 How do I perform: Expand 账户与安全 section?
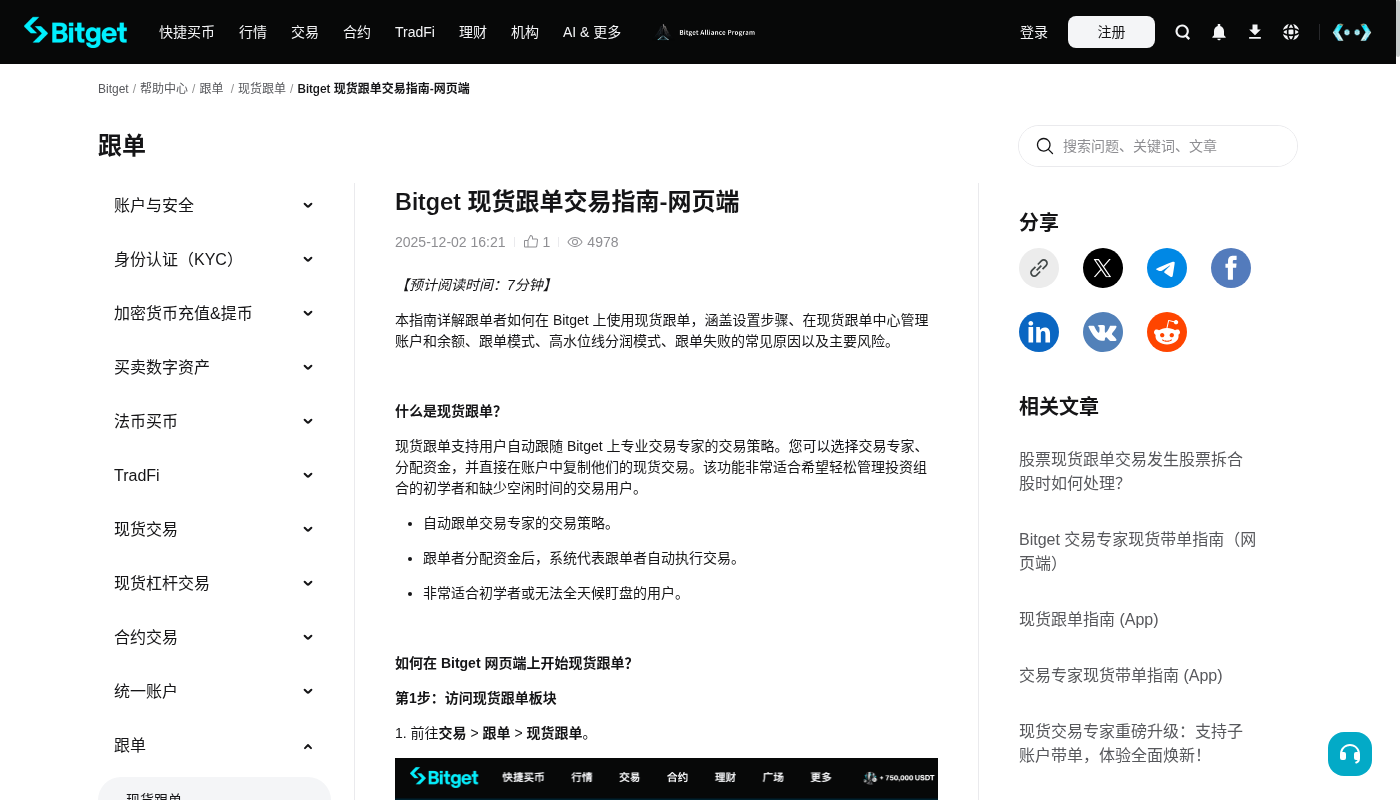pyautogui.click(x=214, y=205)
